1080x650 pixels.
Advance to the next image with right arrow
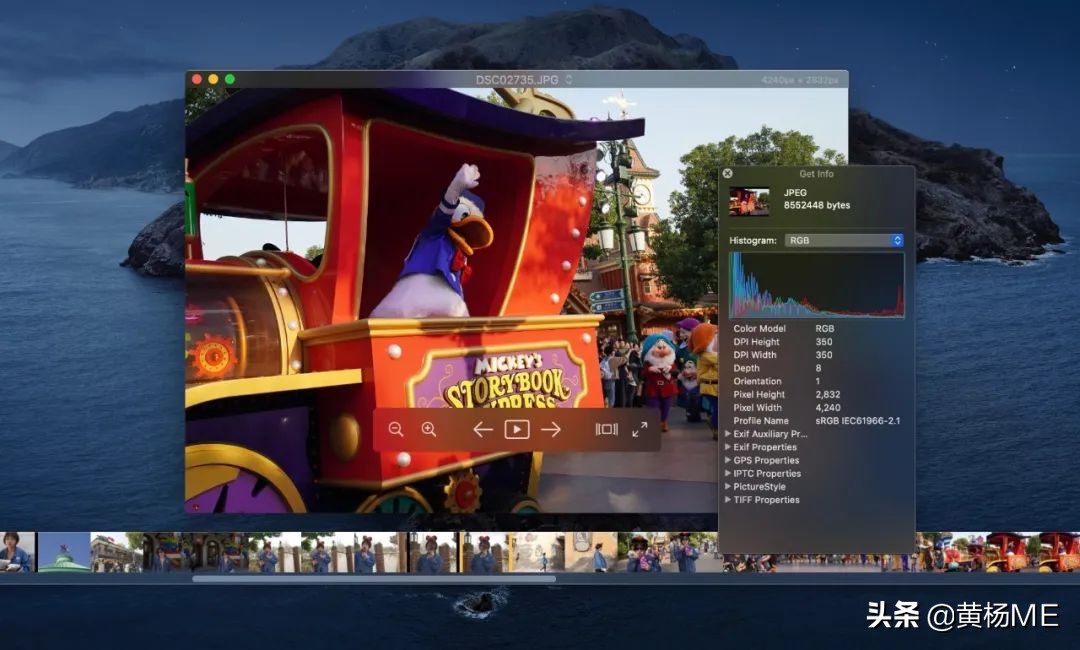[551, 430]
